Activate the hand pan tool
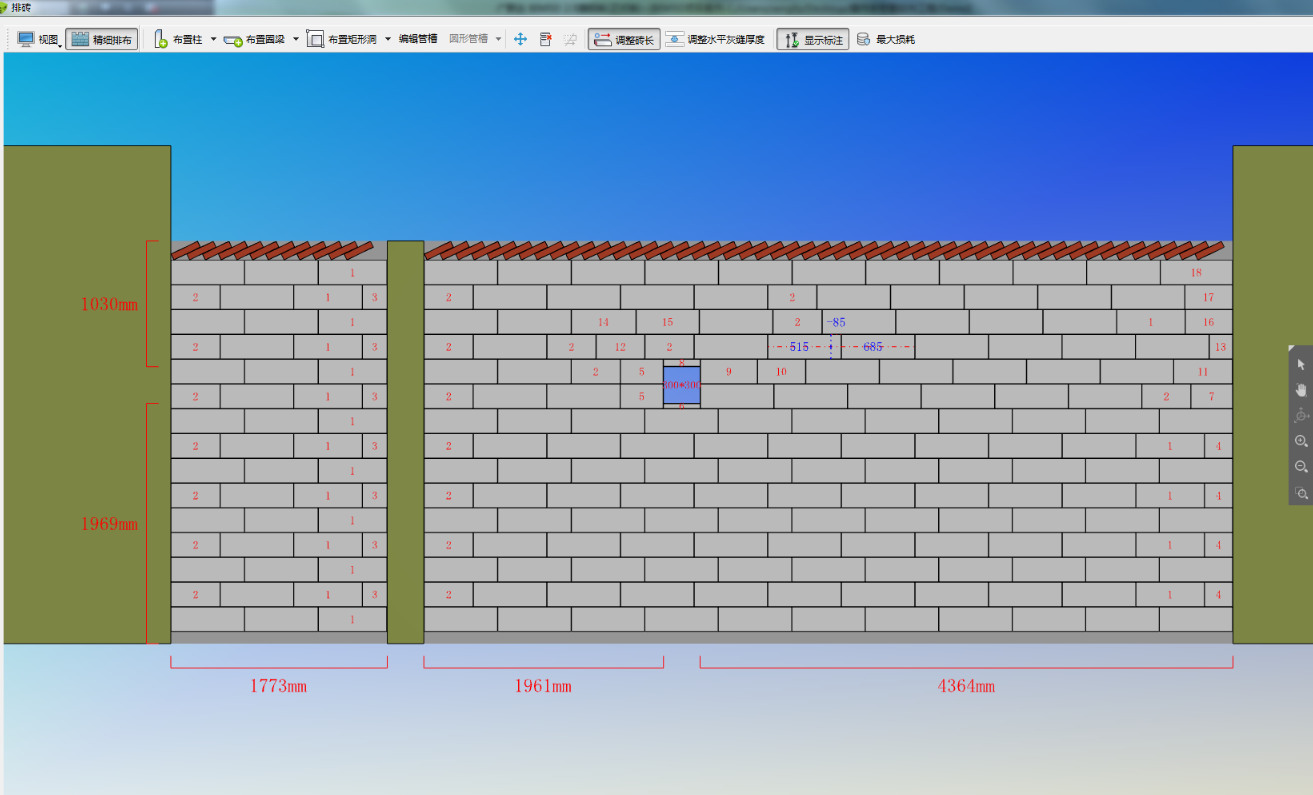Image resolution: width=1313 pixels, height=795 pixels. (x=1301, y=390)
